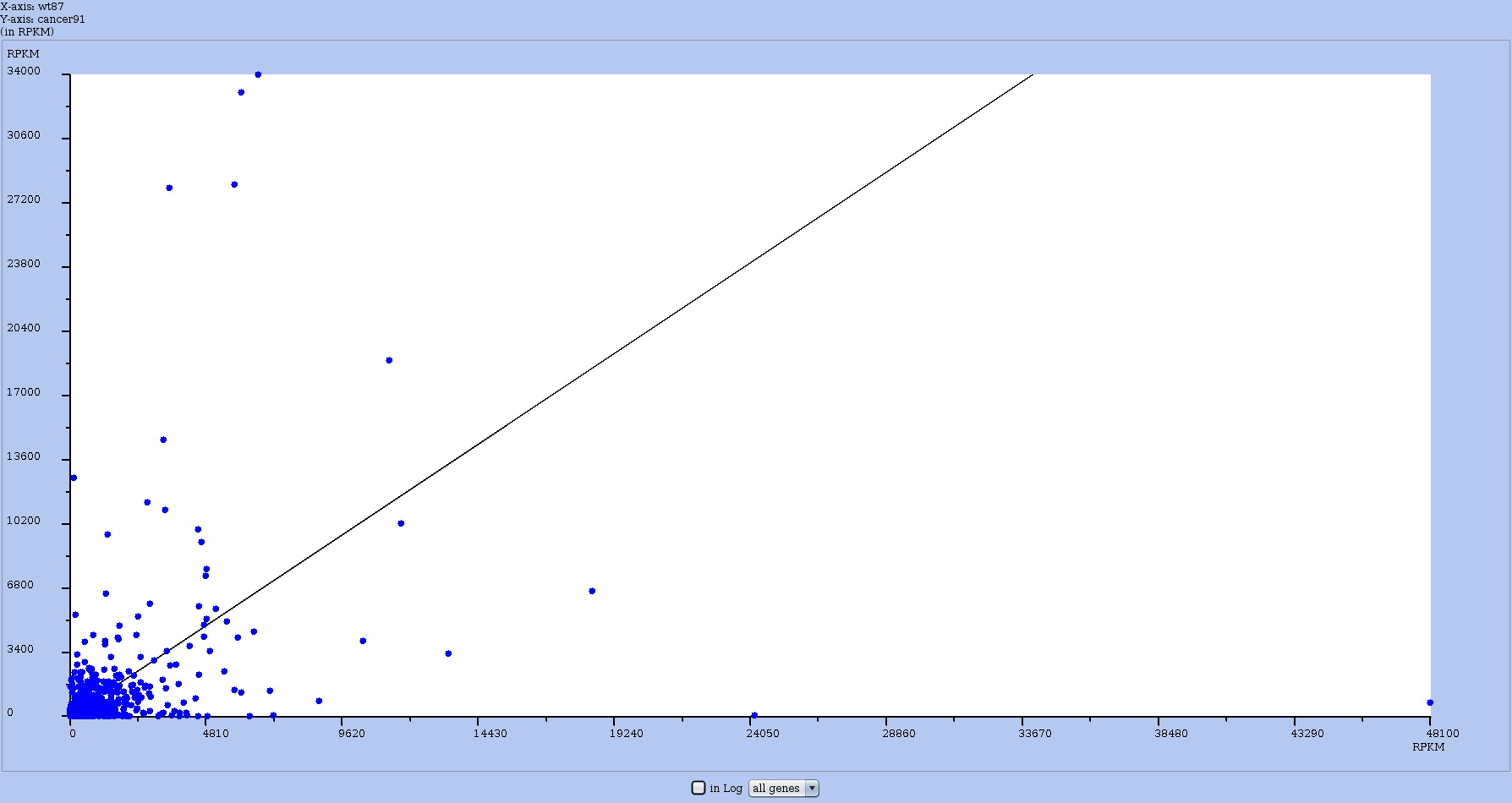Click the 20400 Y-axis tick label
Screen dimensions: 1512x803
[x=24, y=328]
